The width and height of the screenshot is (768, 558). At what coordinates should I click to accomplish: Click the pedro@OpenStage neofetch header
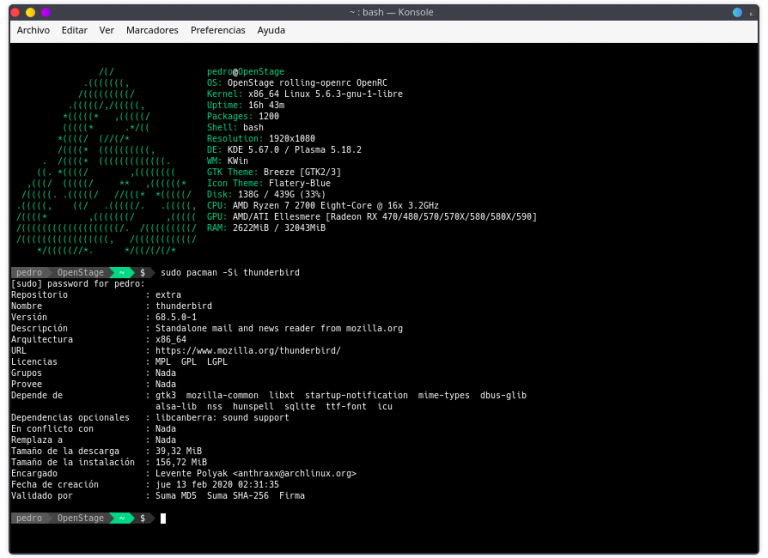pyautogui.click(x=245, y=72)
